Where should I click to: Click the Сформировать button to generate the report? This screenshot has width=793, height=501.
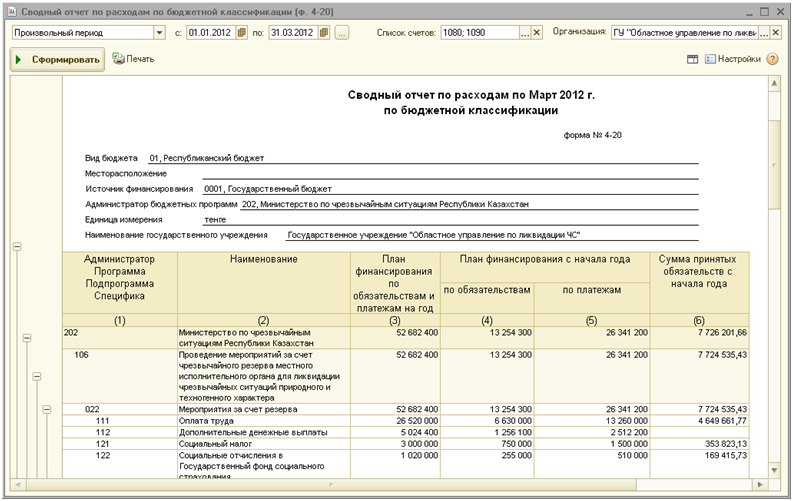point(57,60)
